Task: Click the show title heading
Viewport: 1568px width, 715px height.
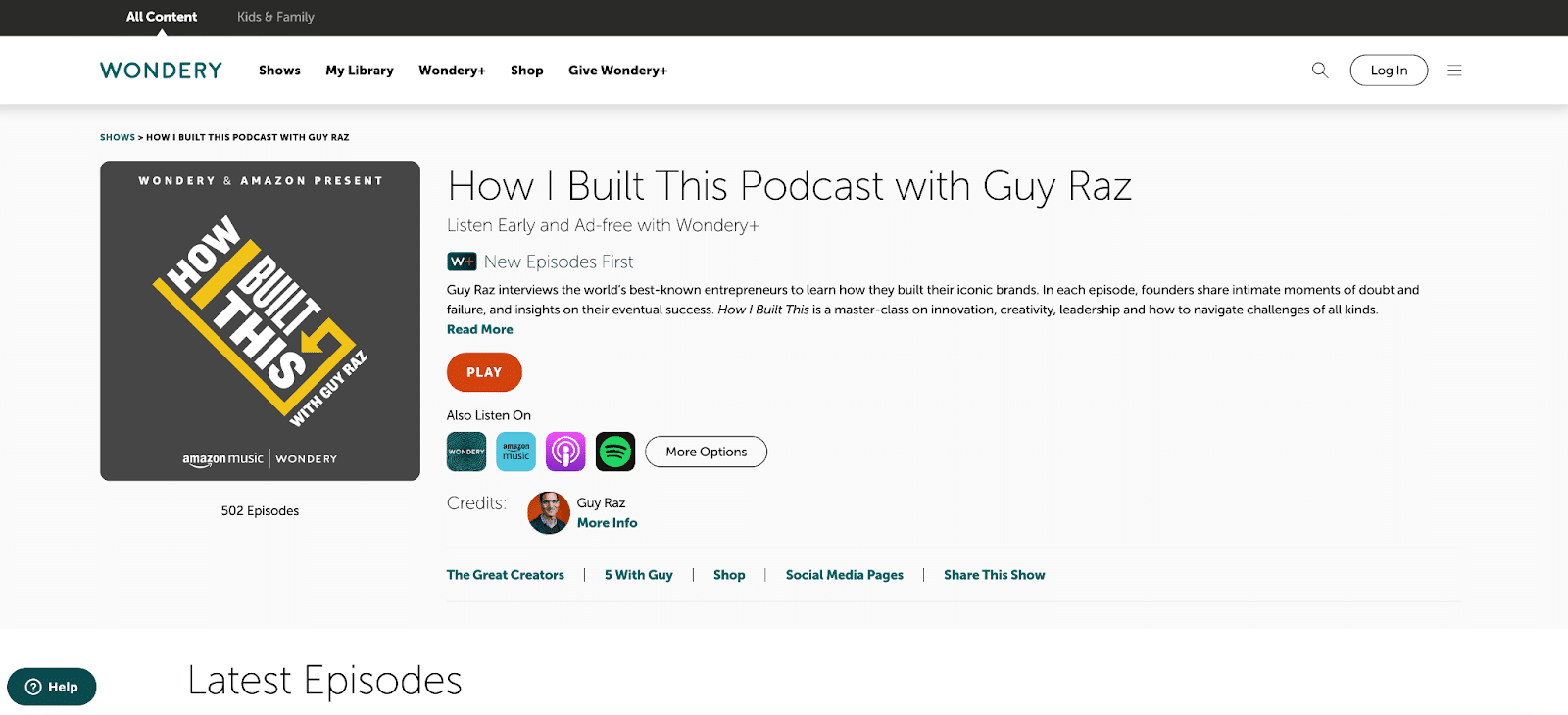Action: tap(790, 186)
